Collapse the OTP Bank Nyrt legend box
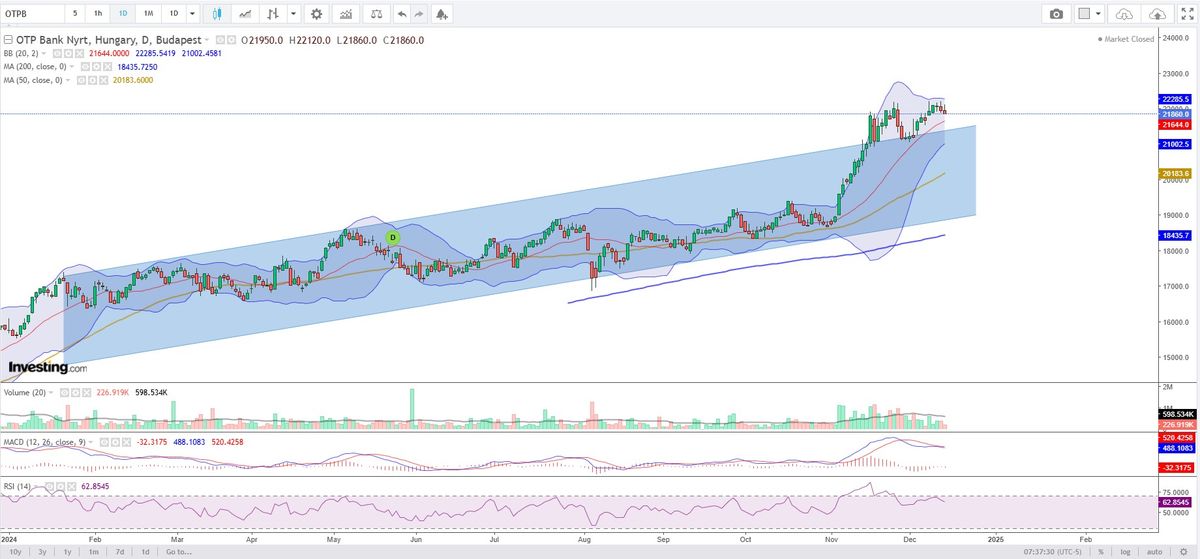This screenshot has height=559, width=1200. (7, 40)
